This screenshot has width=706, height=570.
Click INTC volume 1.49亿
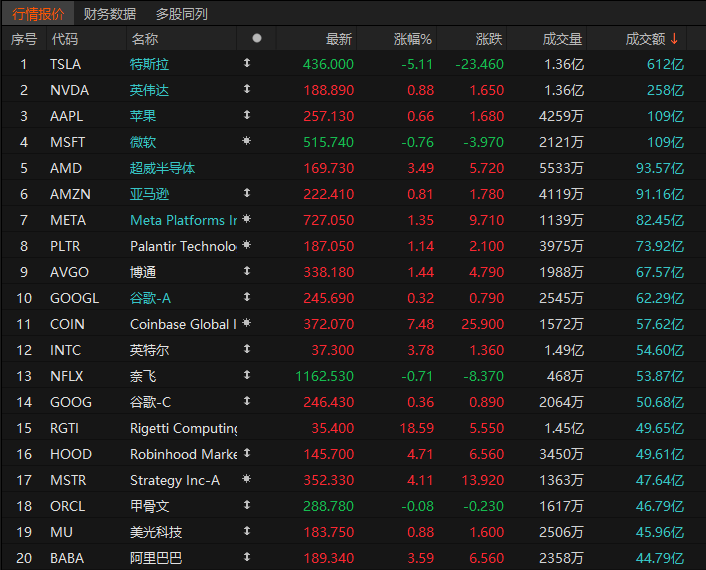click(564, 350)
